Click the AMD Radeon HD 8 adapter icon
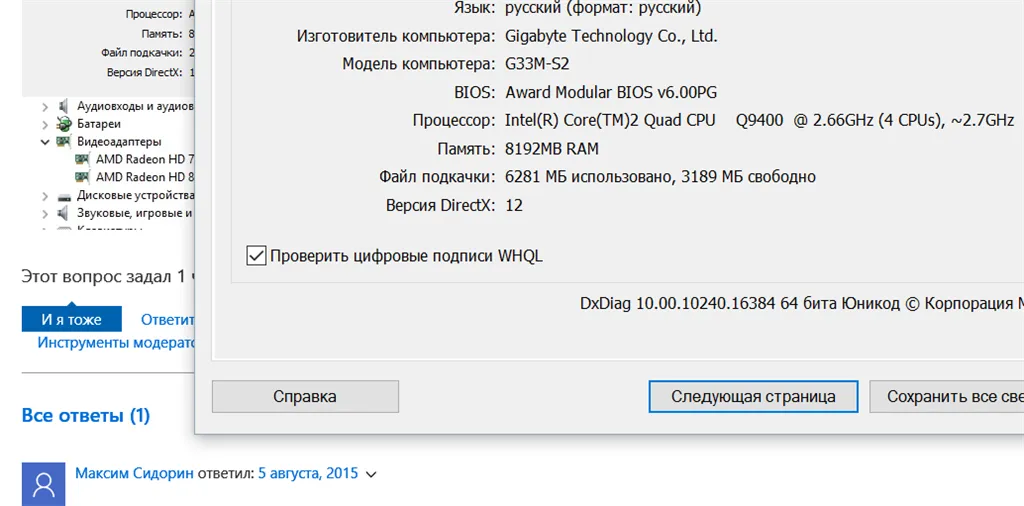Screen dimensions: 1024x506 tap(83, 177)
